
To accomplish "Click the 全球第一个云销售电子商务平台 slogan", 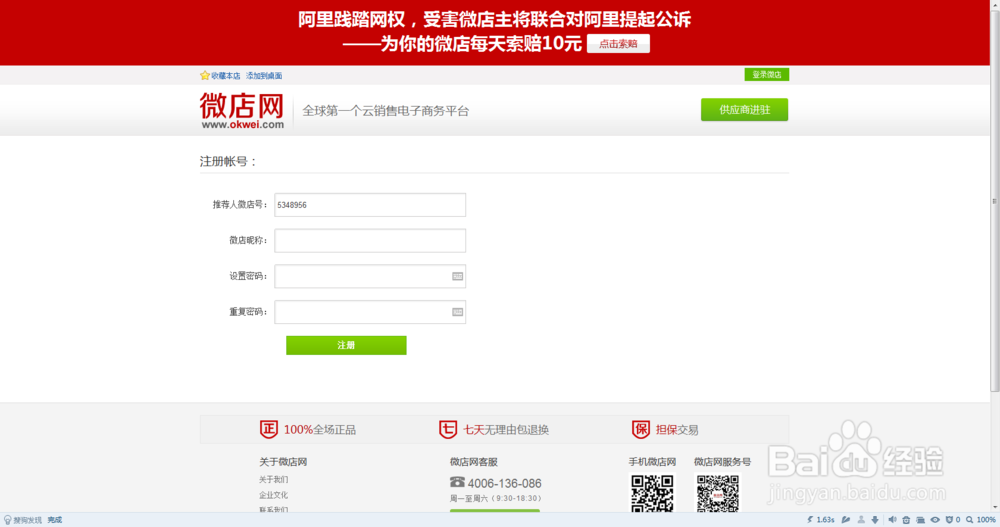I will coord(385,111).
